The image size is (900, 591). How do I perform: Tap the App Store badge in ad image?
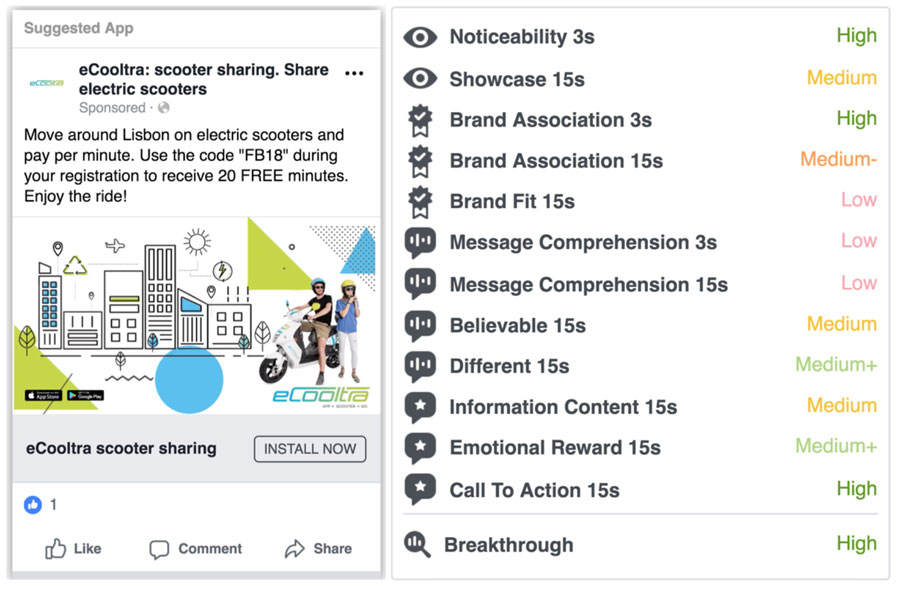[43, 395]
